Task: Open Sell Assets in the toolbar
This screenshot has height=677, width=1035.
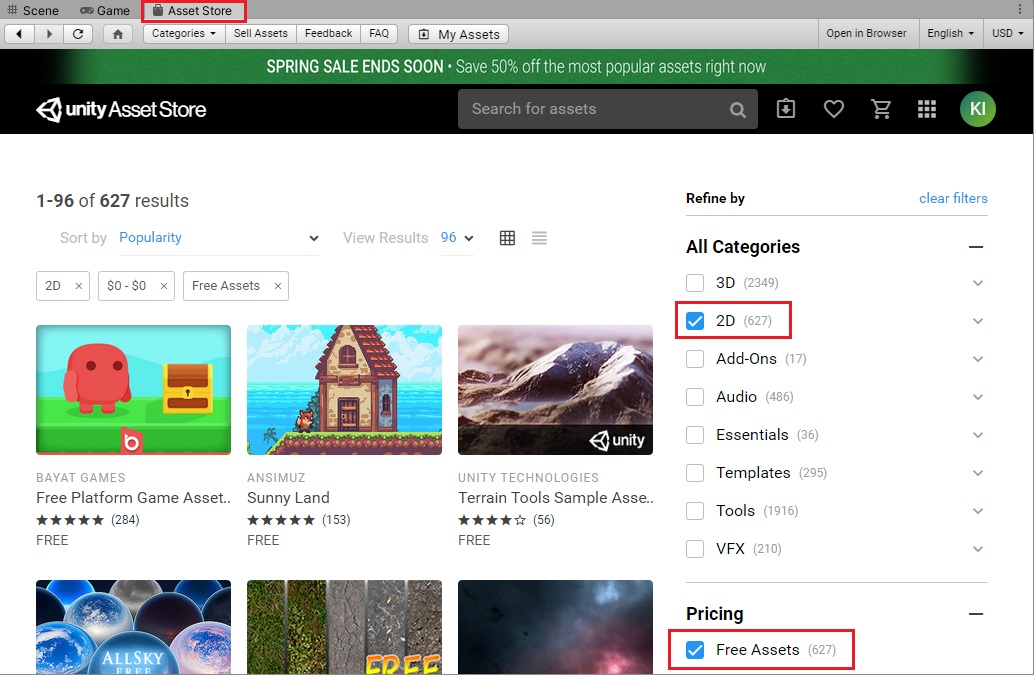Action: click(261, 34)
